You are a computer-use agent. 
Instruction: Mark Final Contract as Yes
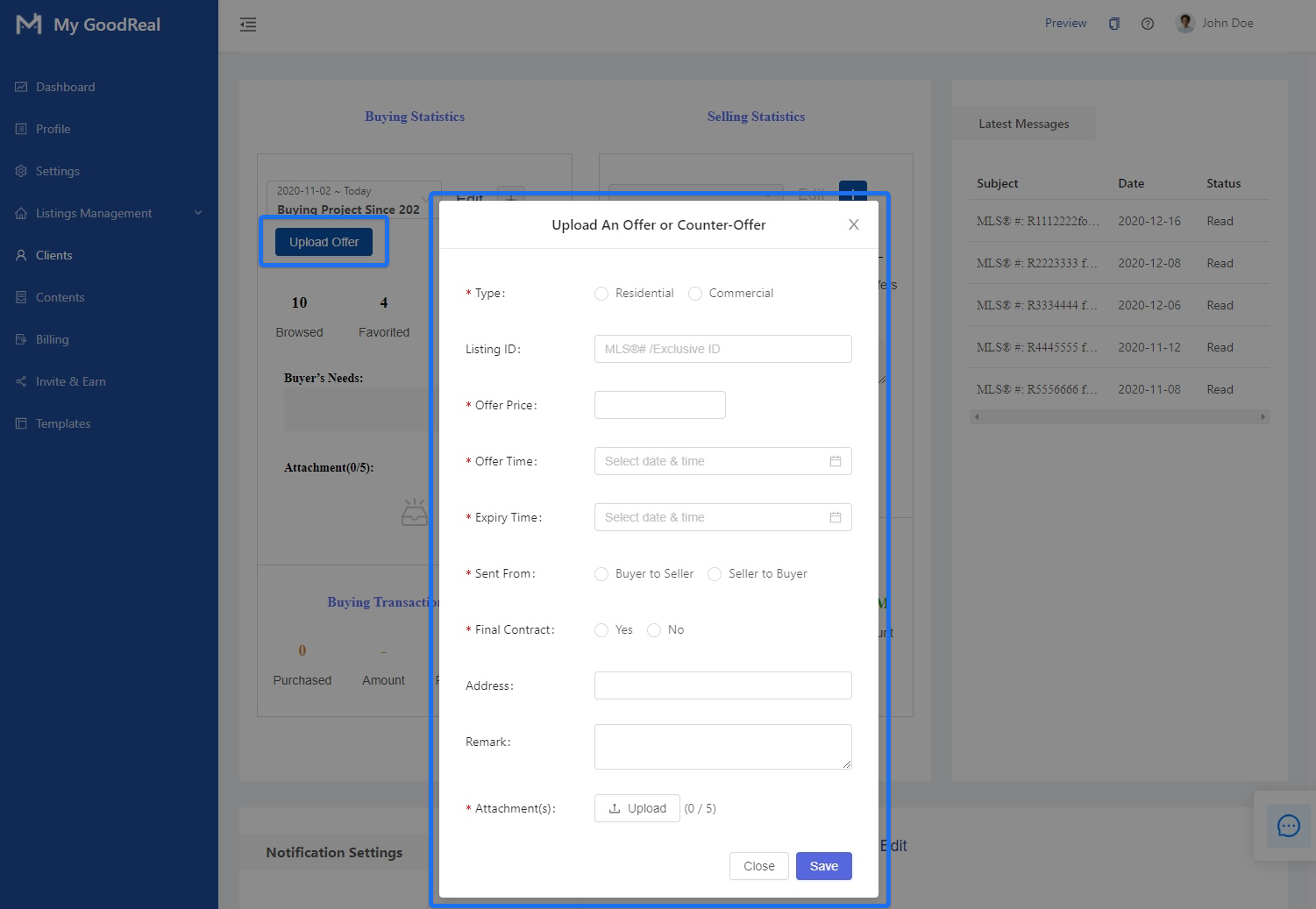pos(601,630)
